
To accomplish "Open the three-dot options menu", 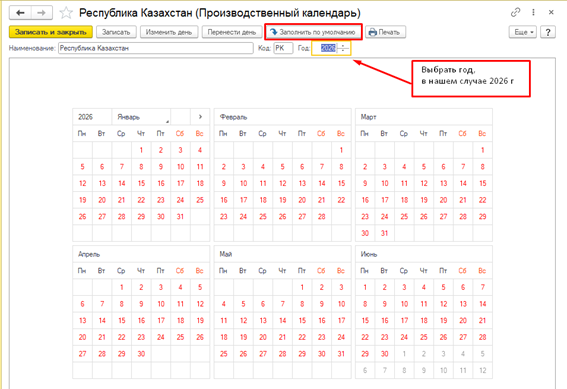I will pos(533,12).
